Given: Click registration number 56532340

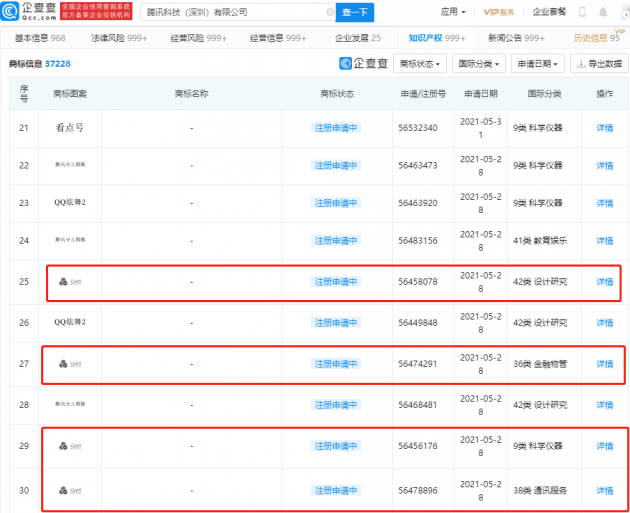Looking at the screenshot, I should click(x=418, y=128).
